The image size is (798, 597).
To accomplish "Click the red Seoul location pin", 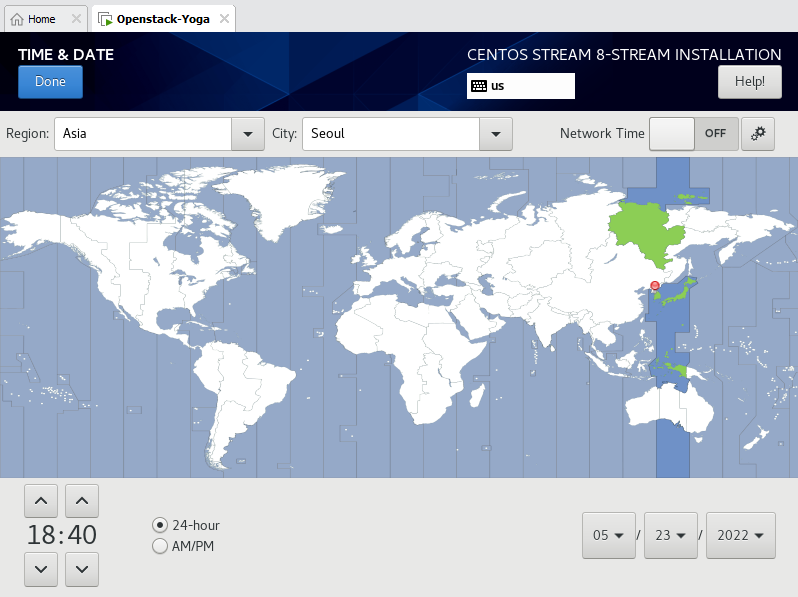I will [x=655, y=286].
